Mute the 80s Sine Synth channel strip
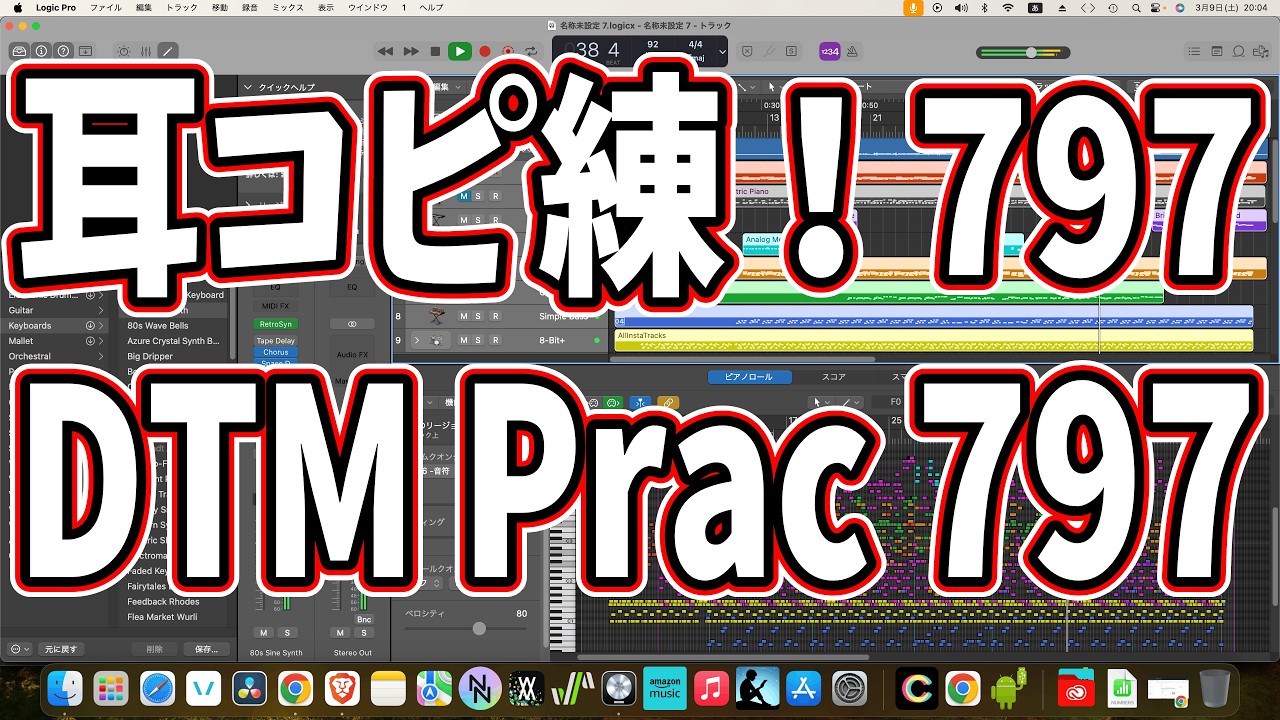Viewport: 1280px width, 720px height. [x=263, y=633]
